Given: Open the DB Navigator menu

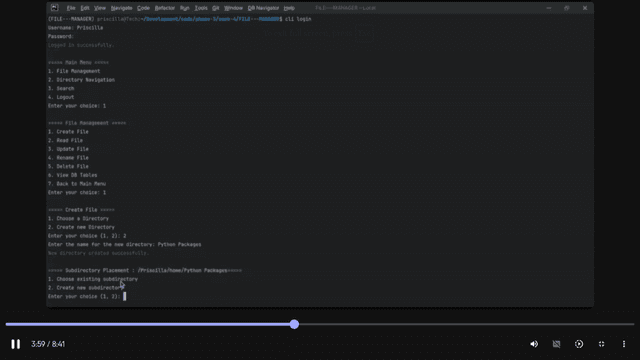Looking at the screenshot, I should point(263,8).
